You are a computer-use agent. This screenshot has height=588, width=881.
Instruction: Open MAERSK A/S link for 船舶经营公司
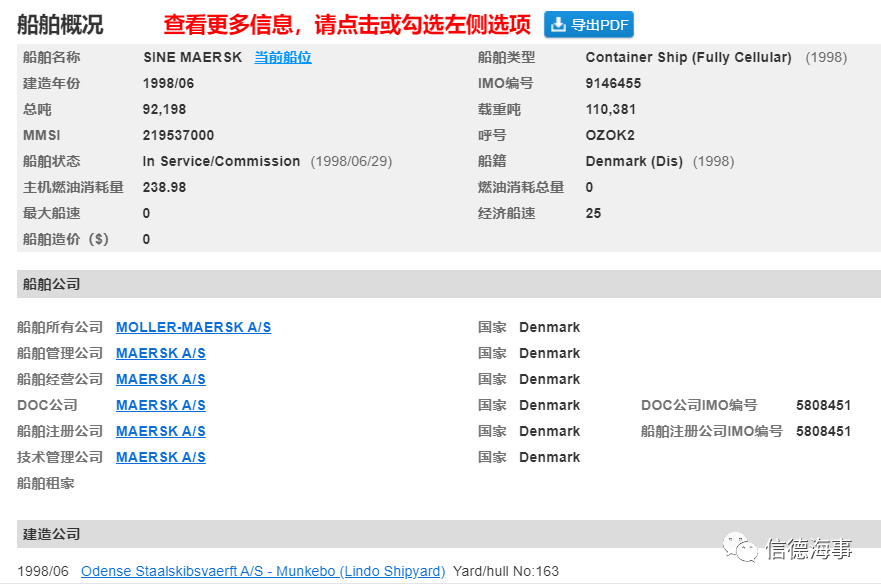[161, 379]
